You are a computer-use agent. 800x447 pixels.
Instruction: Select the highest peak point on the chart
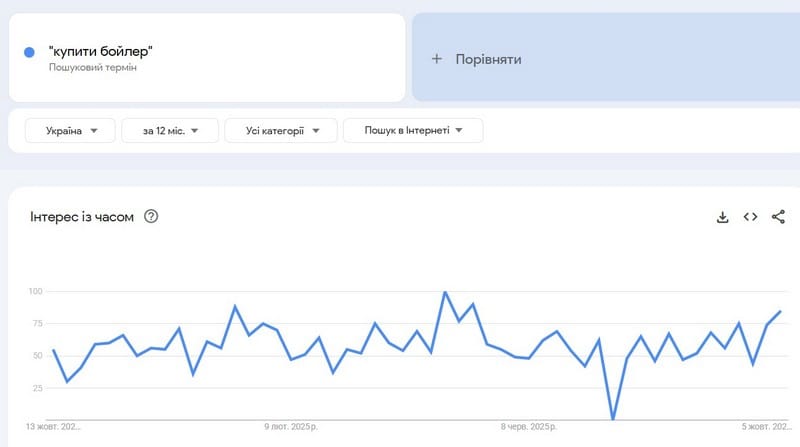445,292
